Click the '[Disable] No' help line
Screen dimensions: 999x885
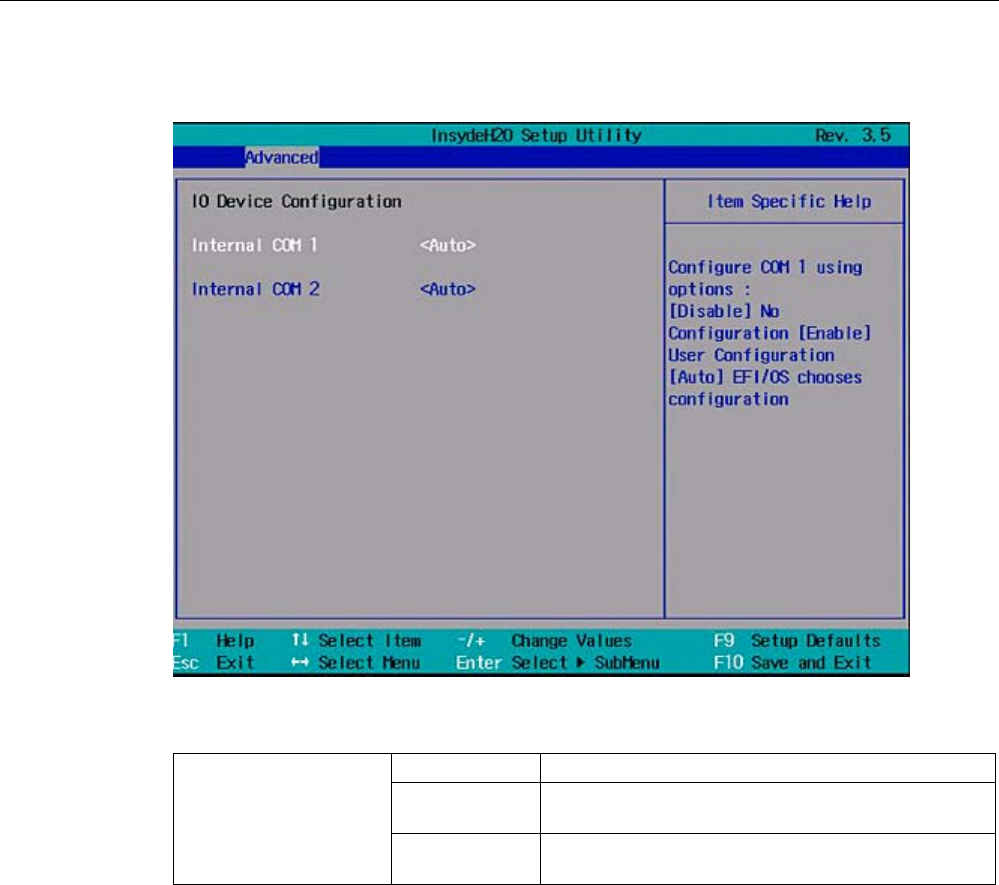[724, 312]
